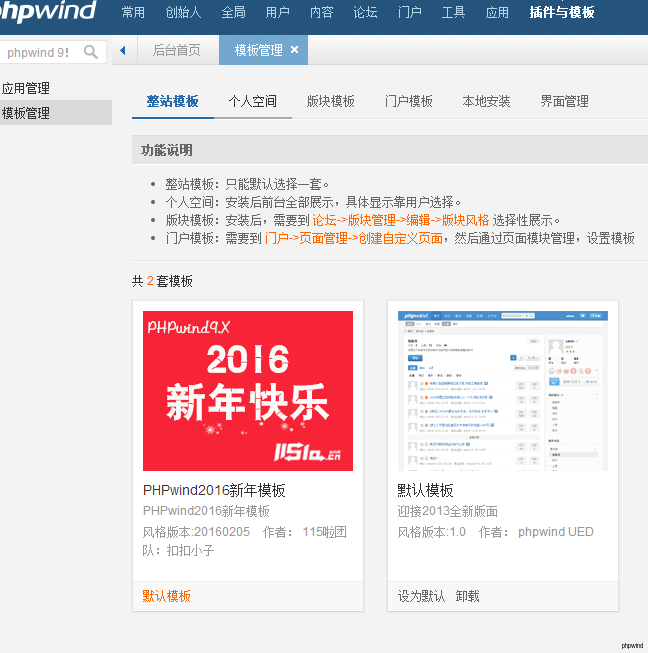Click the 共 2 套模板 count text
Viewport: 648px width, 653px height.
[162, 281]
